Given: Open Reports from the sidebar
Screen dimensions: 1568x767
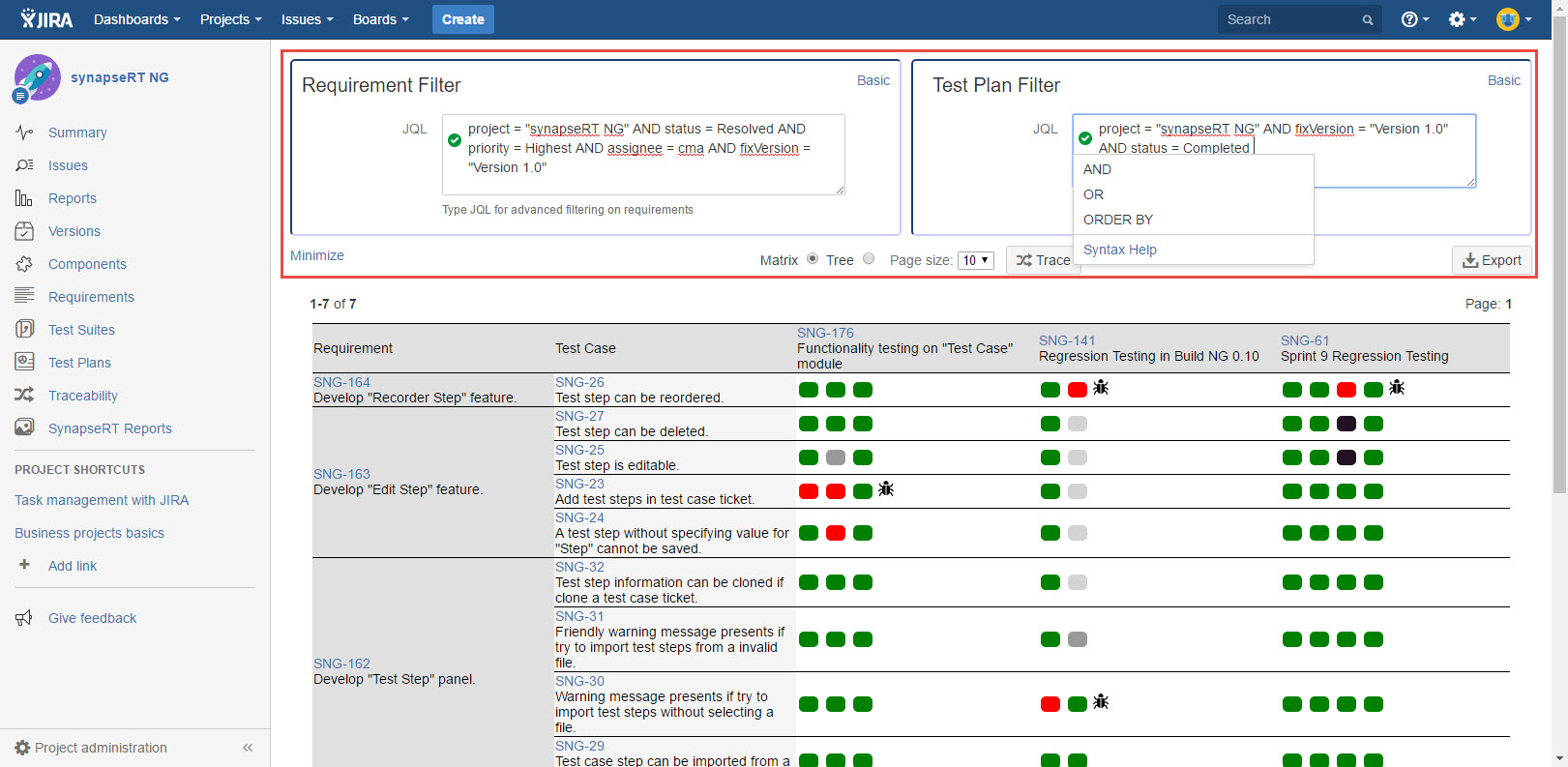Looking at the screenshot, I should 73,198.
